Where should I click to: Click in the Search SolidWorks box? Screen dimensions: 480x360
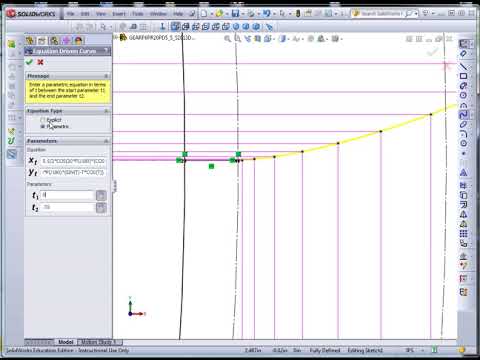[381, 14]
